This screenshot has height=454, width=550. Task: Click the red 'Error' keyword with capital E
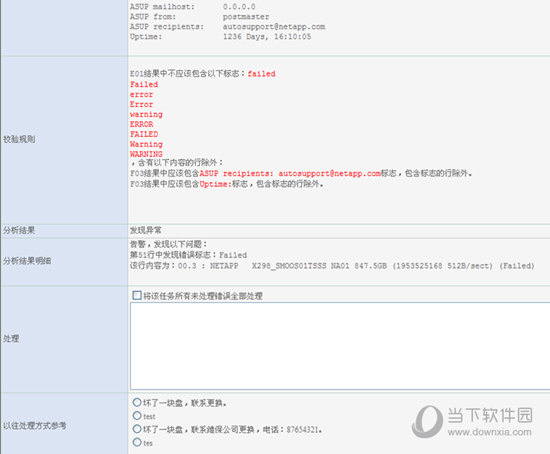(x=141, y=104)
